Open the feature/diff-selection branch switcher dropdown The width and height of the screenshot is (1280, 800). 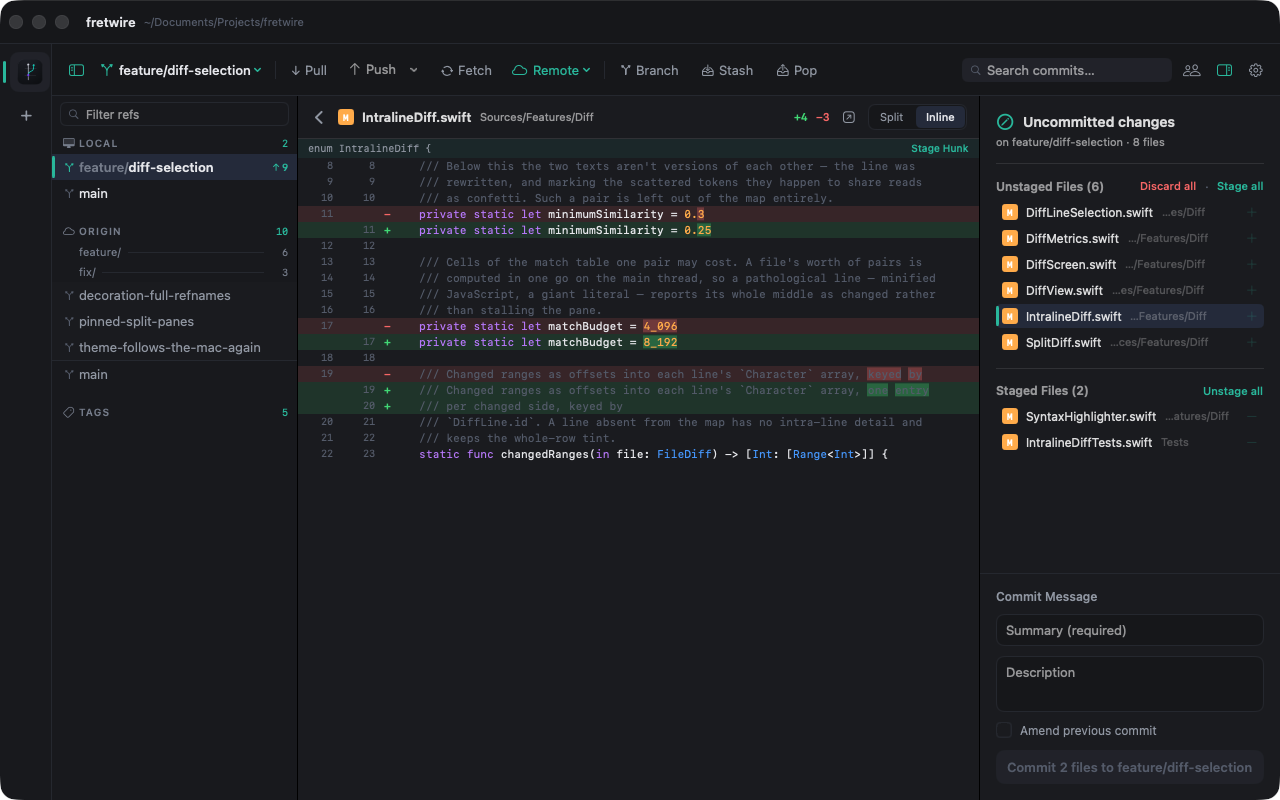[x=180, y=70]
